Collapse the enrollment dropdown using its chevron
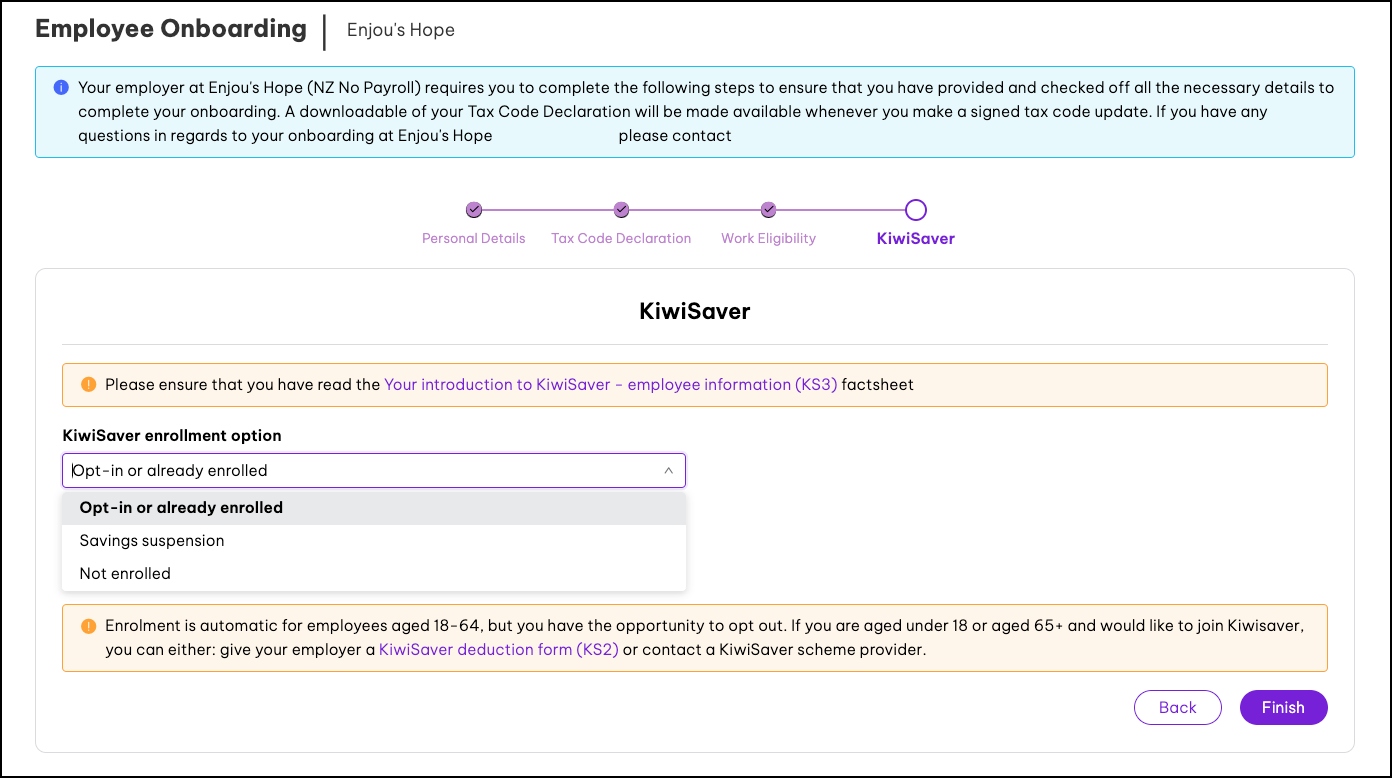The width and height of the screenshot is (1392, 778). point(668,471)
